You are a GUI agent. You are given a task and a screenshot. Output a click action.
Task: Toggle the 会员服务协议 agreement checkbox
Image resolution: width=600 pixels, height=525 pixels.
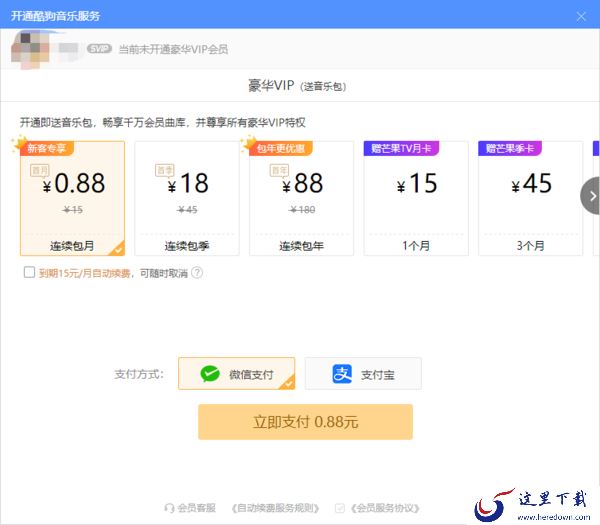[x=339, y=508]
